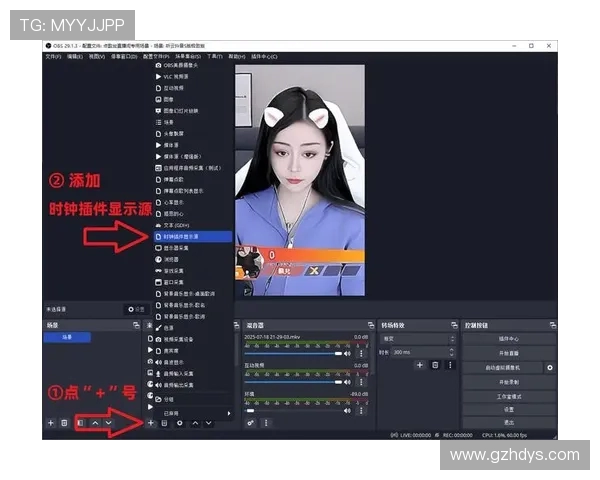Click the mkv track volume slider

click(x=293, y=353)
